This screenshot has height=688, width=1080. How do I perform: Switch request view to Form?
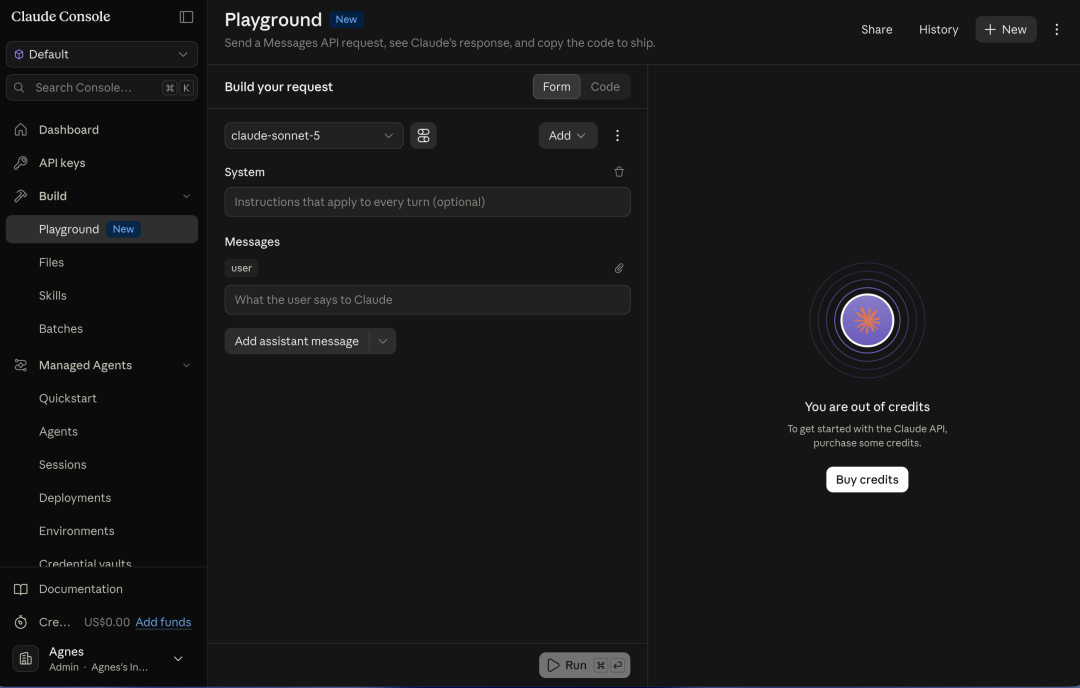[557, 87]
